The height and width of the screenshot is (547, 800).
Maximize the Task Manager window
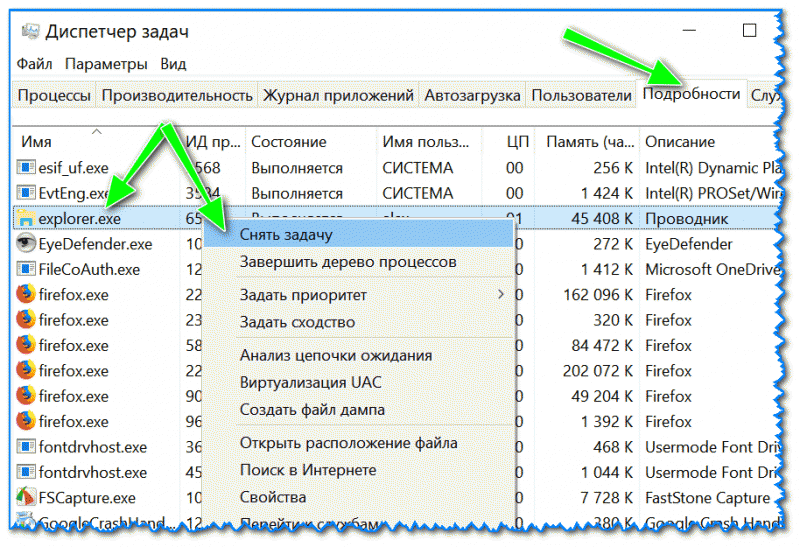(749, 31)
